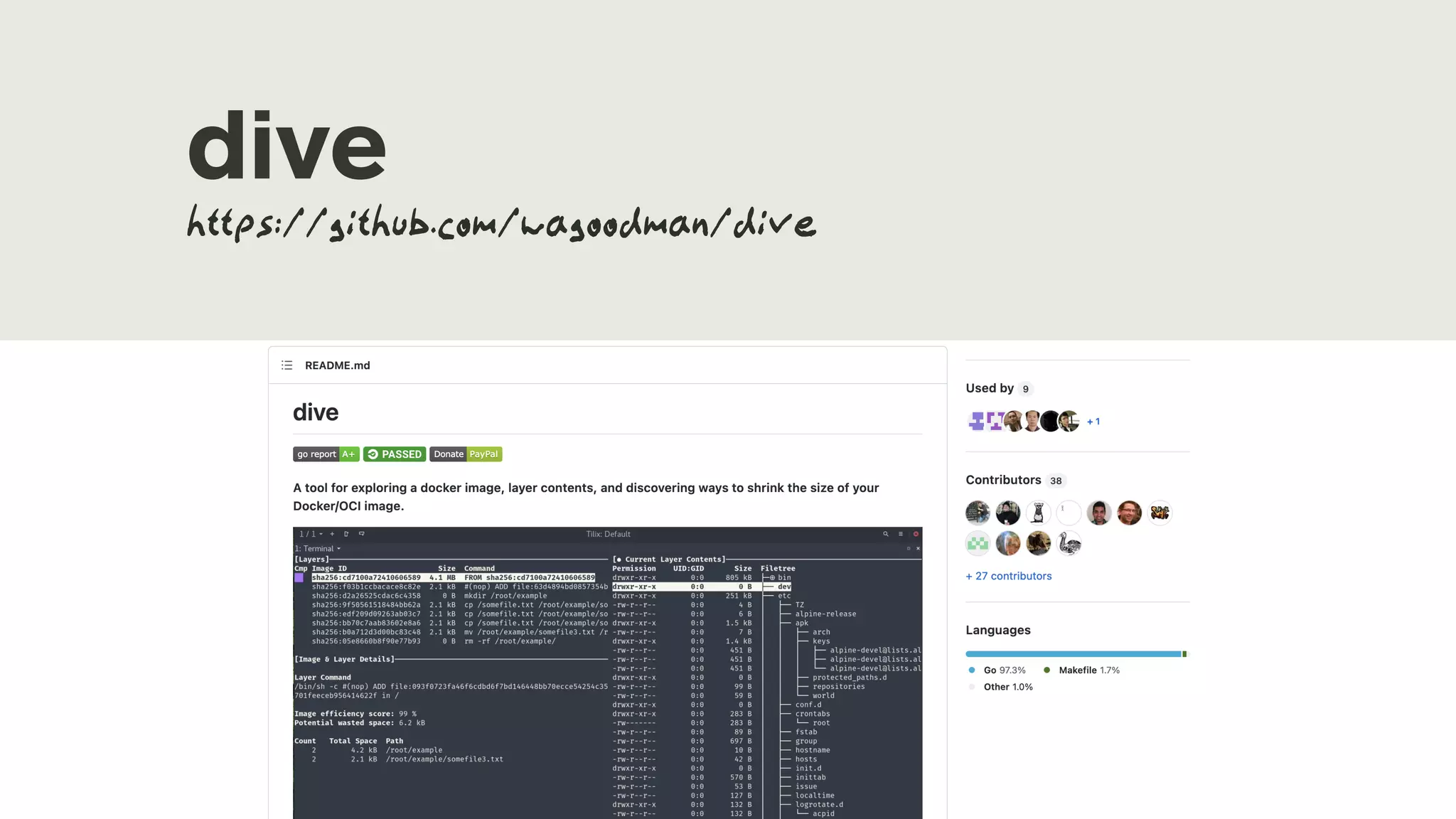Image resolution: width=1456 pixels, height=819 pixels.
Task: Click the hamburger menu in Tilix screenshot
Action: 901,534
